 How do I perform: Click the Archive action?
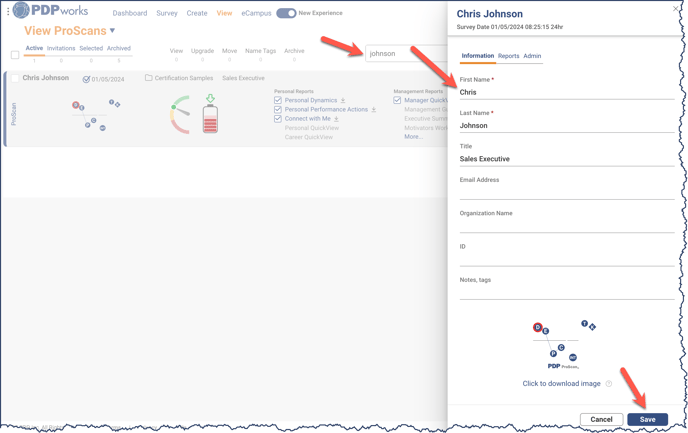(x=294, y=51)
